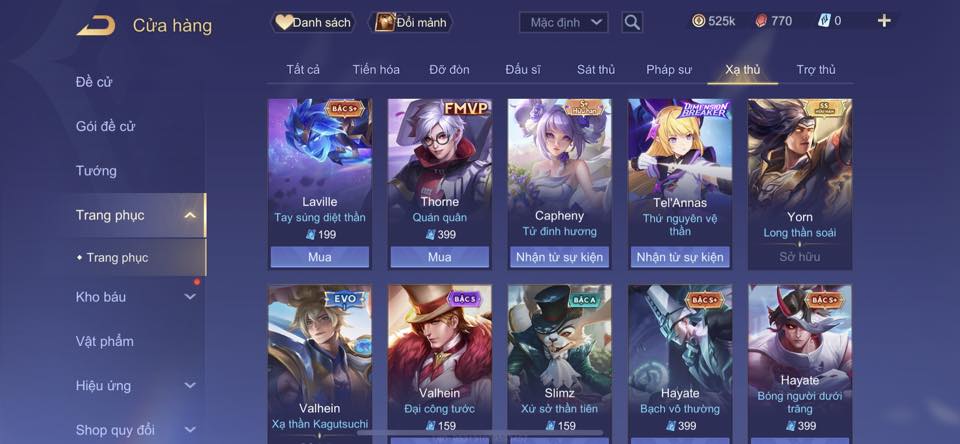Image resolution: width=960 pixels, height=444 pixels.
Task: Click Mua button under Laville skin
Action: coord(320,257)
